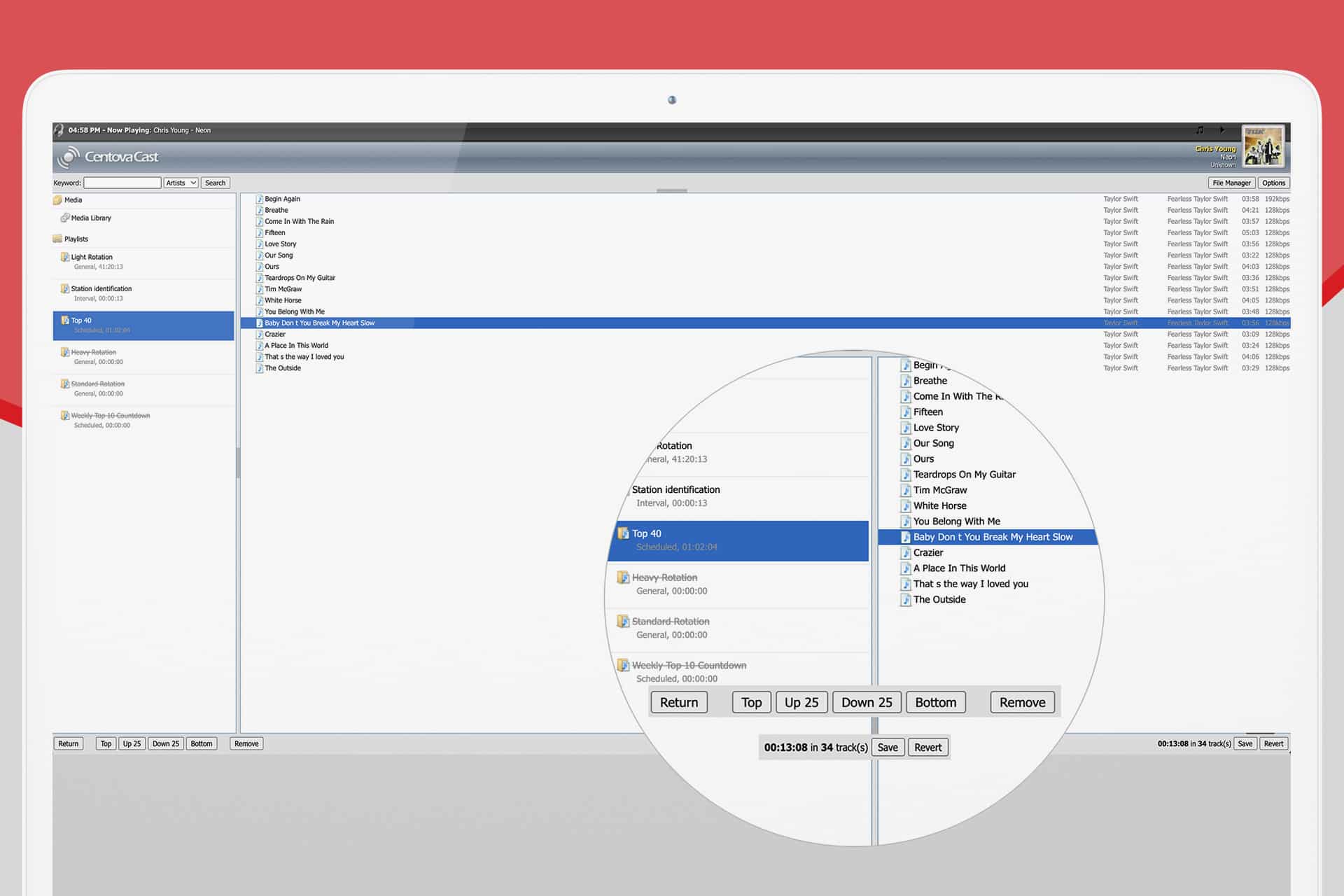This screenshot has width=1344, height=896.
Task: Open the File Manager
Action: pos(1231,183)
